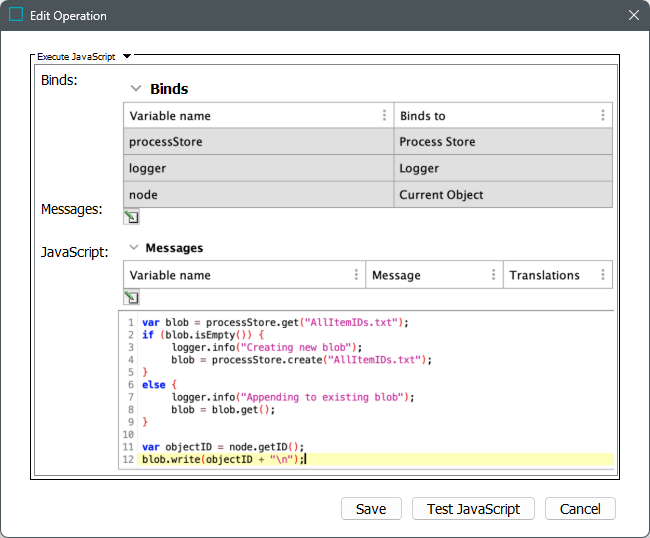This screenshot has width=650, height=538.
Task: Open the Execute JavaScript operation dropdown
Action: [x=127, y=57]
